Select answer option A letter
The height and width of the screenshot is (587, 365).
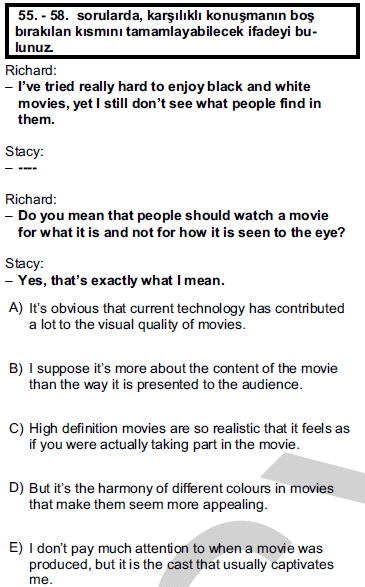pyautogui.click(x=15, y=308)
